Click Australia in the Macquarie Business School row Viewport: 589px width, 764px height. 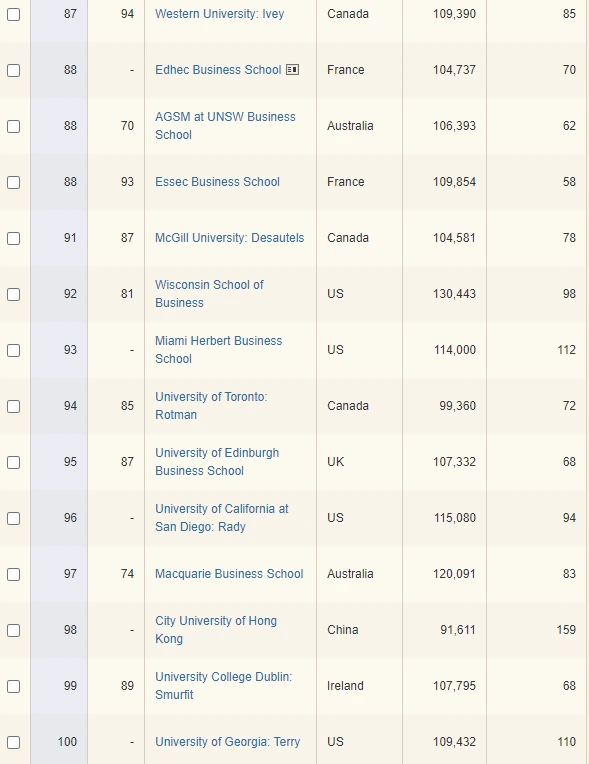tap(350, 574)
